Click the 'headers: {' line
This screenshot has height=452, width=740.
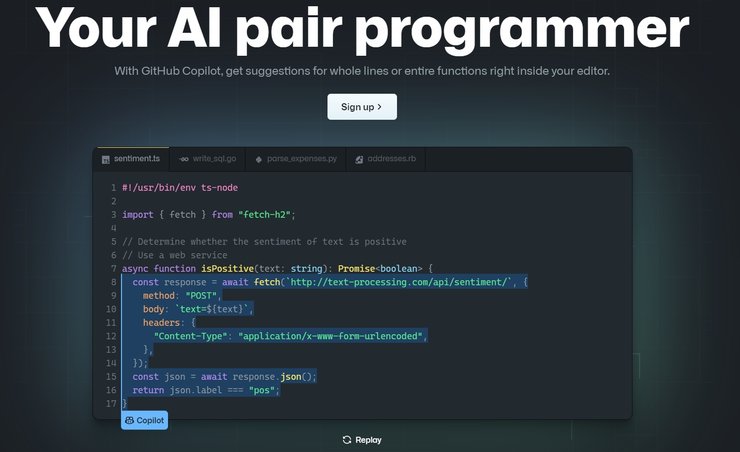click(x=169, y=323)
